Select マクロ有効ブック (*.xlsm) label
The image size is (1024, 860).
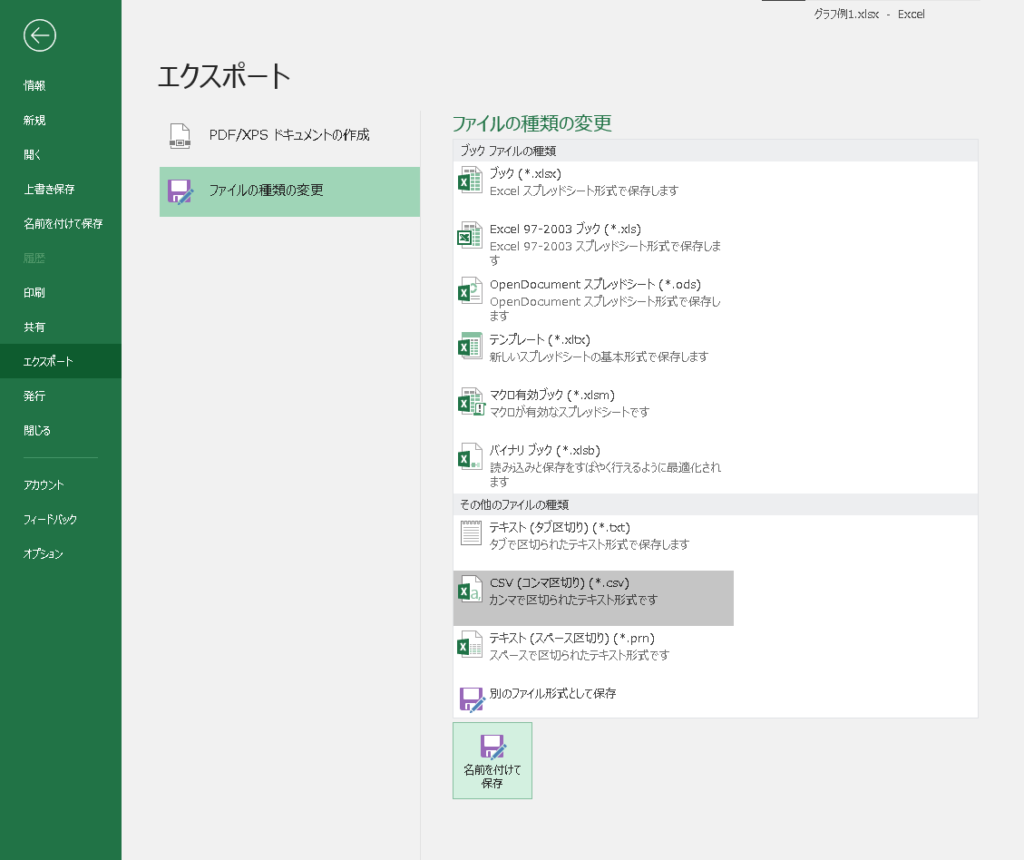(552, 395)
